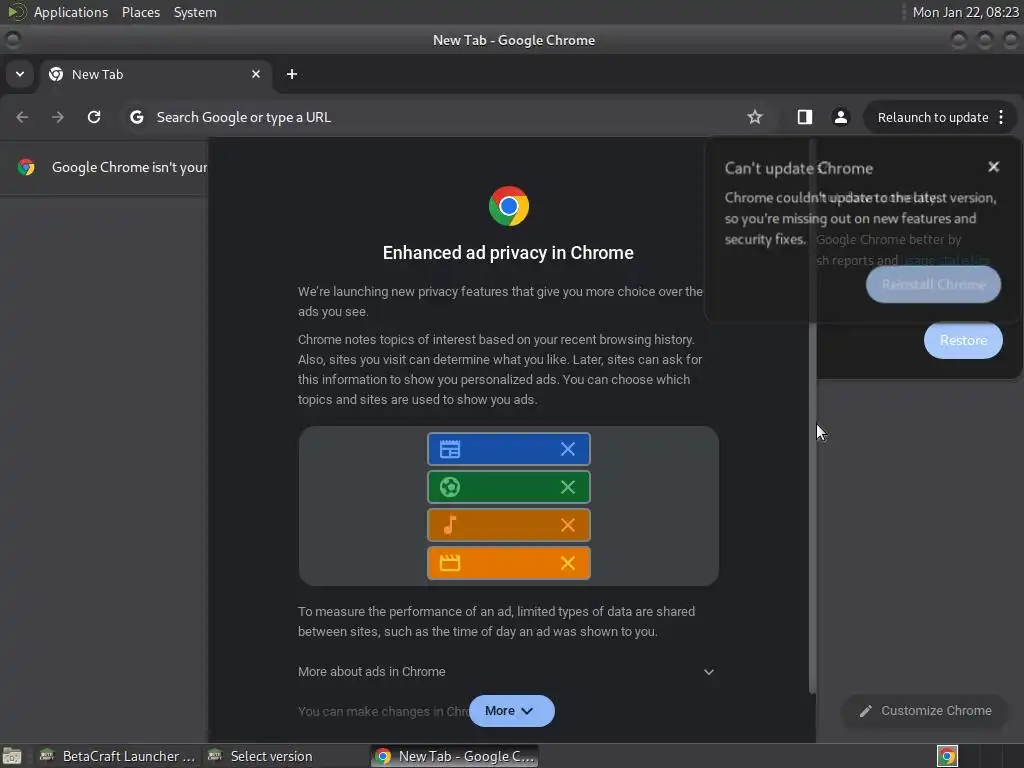Viewport: 1024px width, 768px height.
Task: Expand More about ads in Chrome
Action: 507,671
